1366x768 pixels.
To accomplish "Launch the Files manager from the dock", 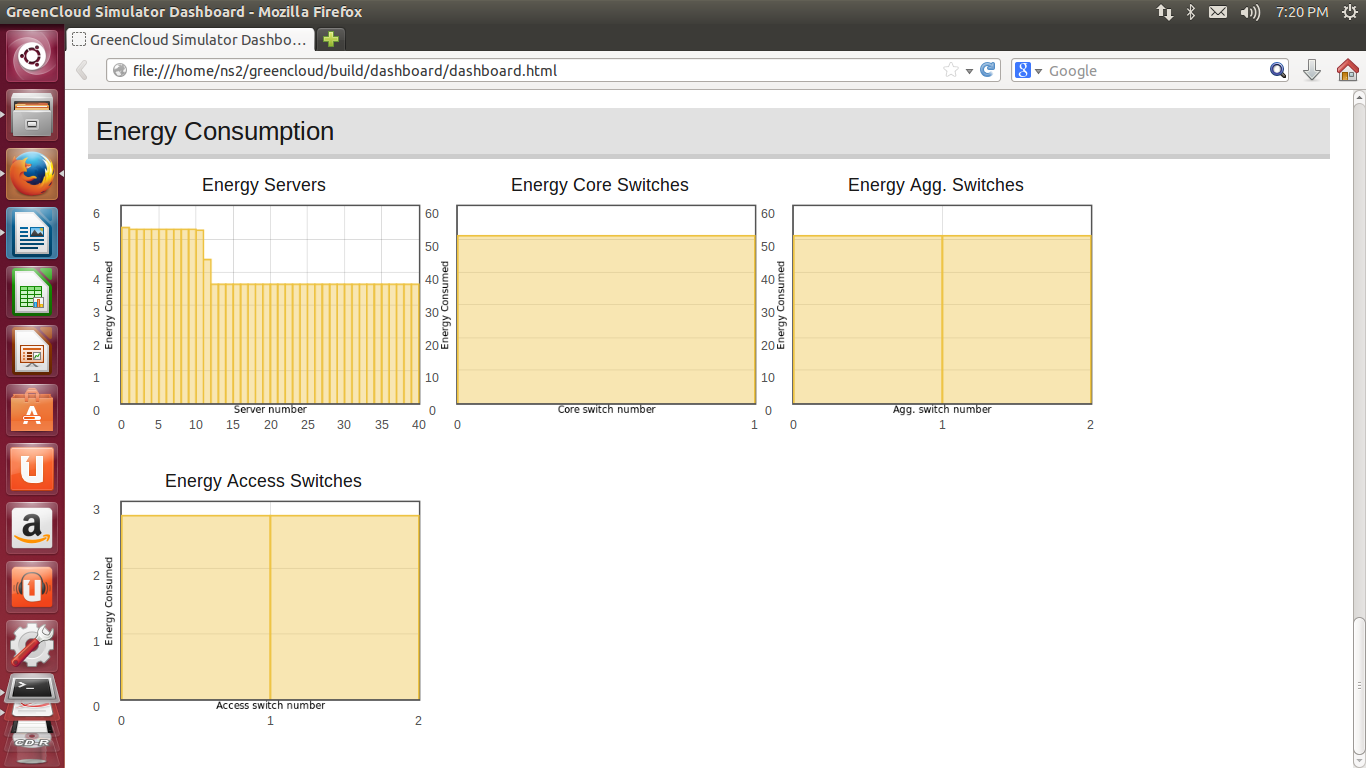I will click(32, 115).
